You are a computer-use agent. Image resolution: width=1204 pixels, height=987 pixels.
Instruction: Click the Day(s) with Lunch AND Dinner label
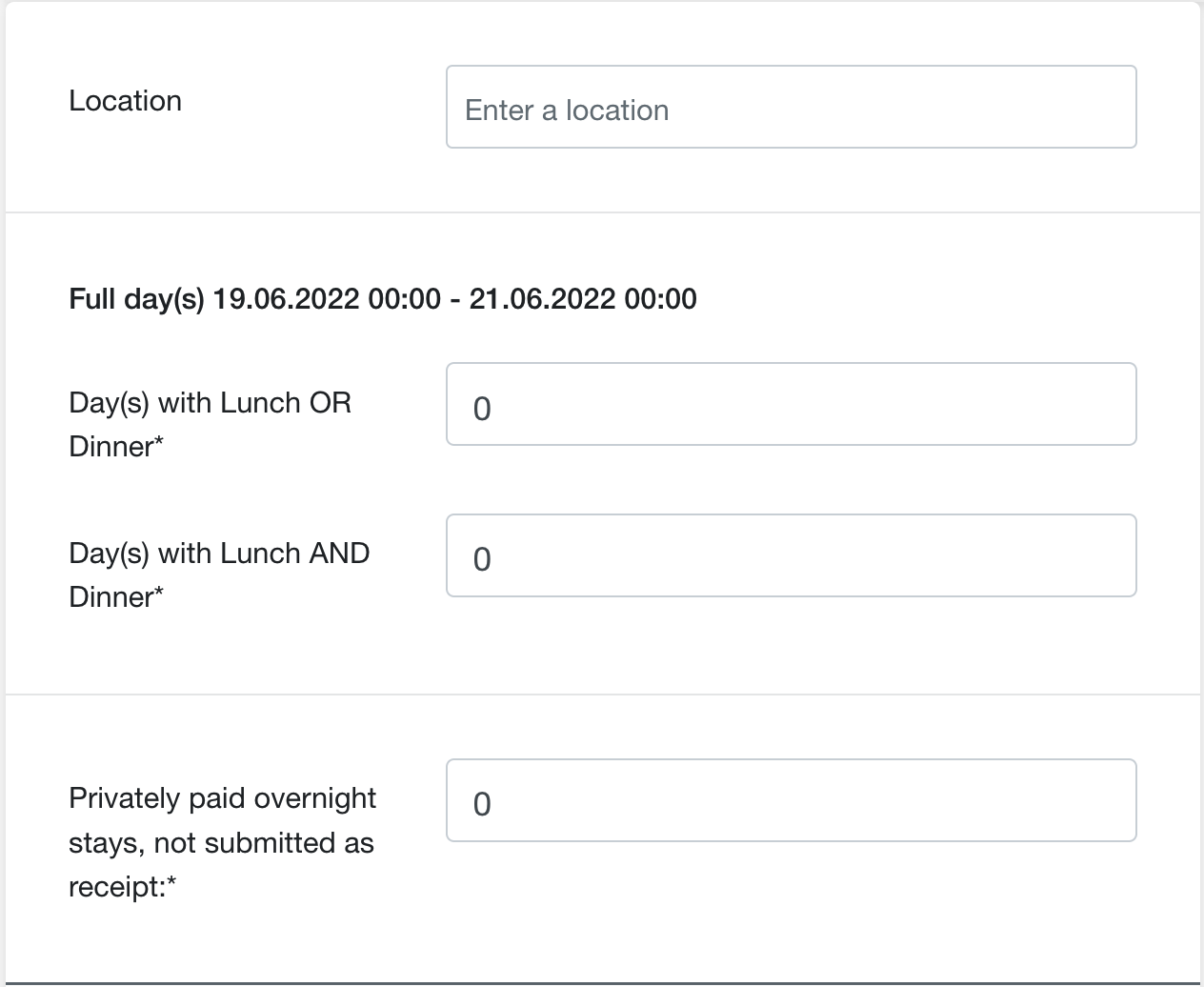[x=219, y=574]
